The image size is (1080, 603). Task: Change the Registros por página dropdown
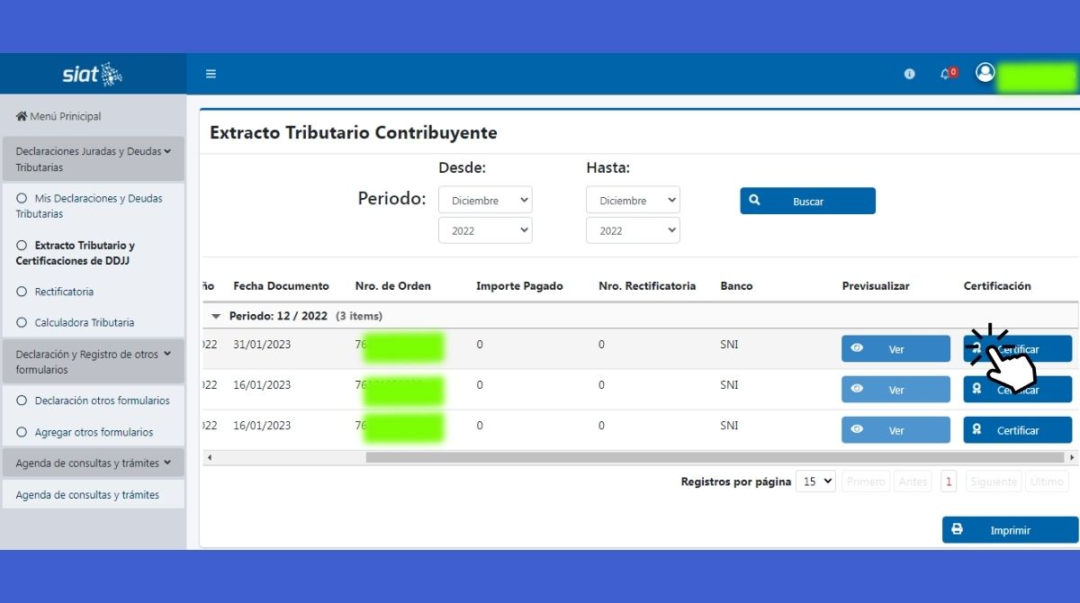[816, 482]
